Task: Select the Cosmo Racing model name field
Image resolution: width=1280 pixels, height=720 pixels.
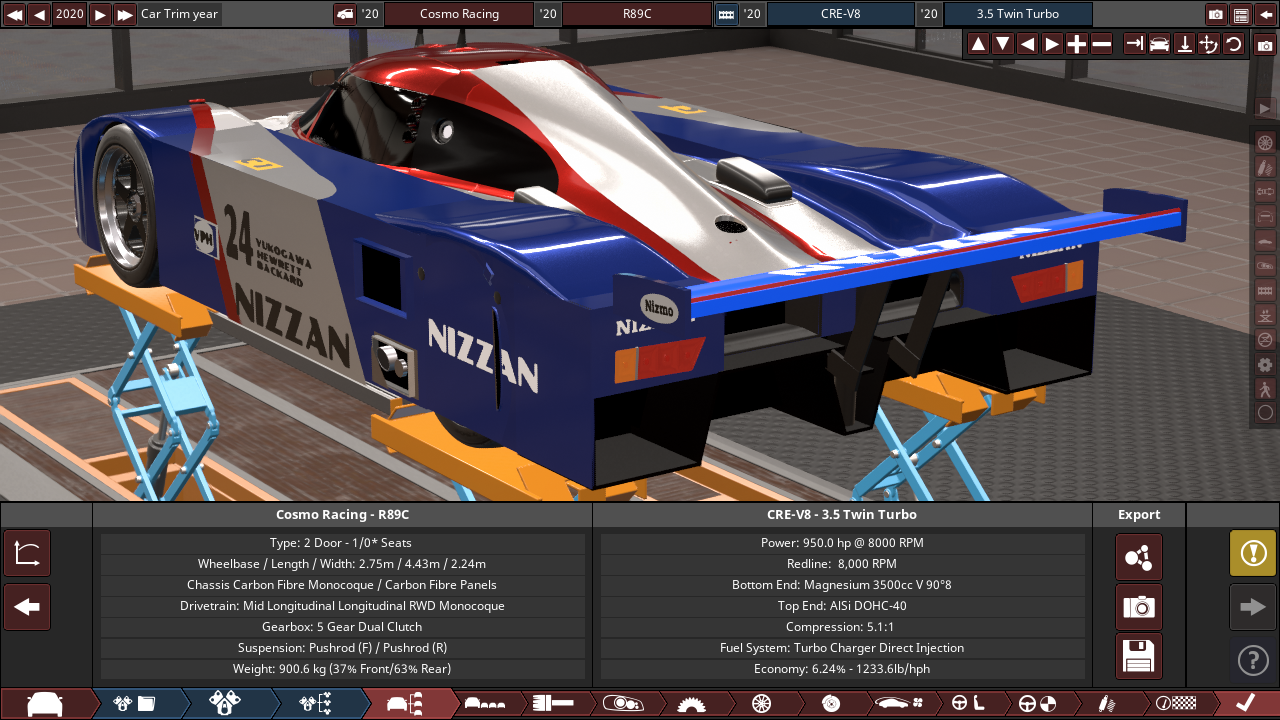Action: pos(459,14)
